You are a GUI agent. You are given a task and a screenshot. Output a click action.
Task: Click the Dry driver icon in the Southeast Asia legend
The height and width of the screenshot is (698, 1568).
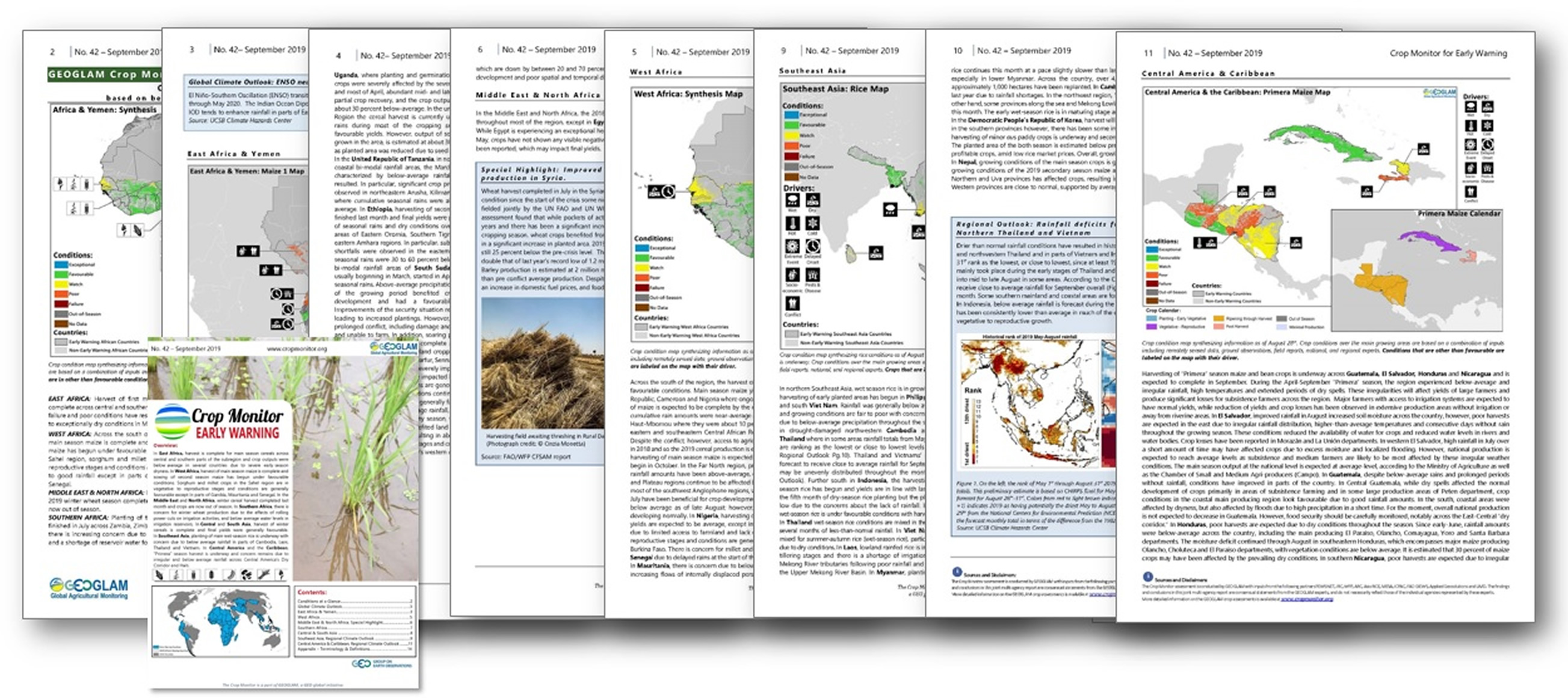[813, 200]
